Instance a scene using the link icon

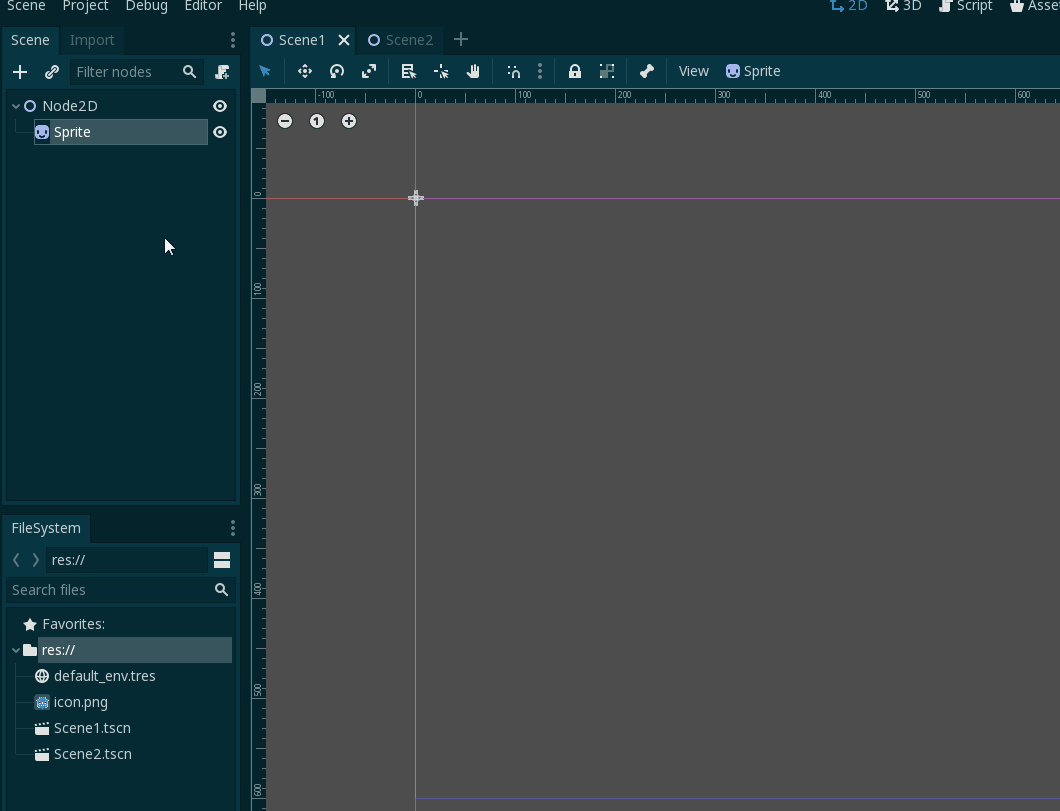(x=52, y=72)
